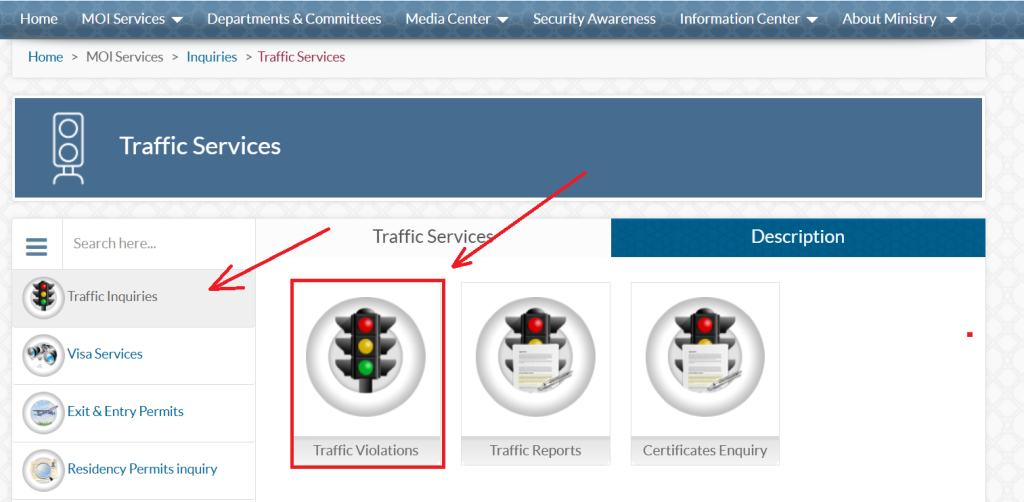Go to Home in the top navigation
The image size is (1024, 502).
pyautogui.click(x=39, y=19)
